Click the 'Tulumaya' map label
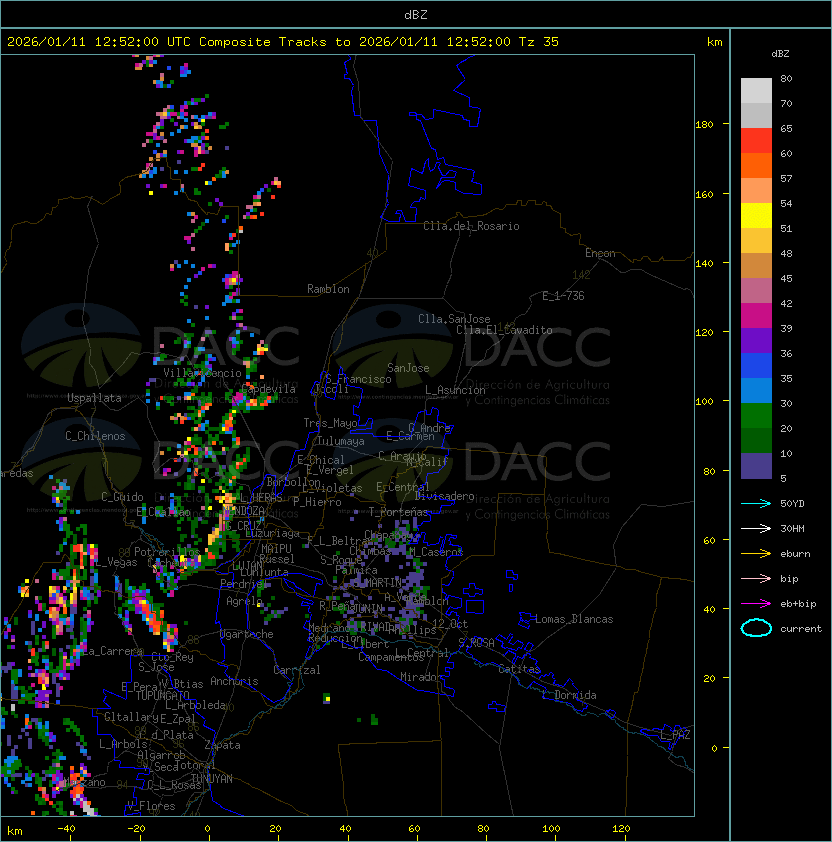This screenshot has width=832, height=842. 341,441
